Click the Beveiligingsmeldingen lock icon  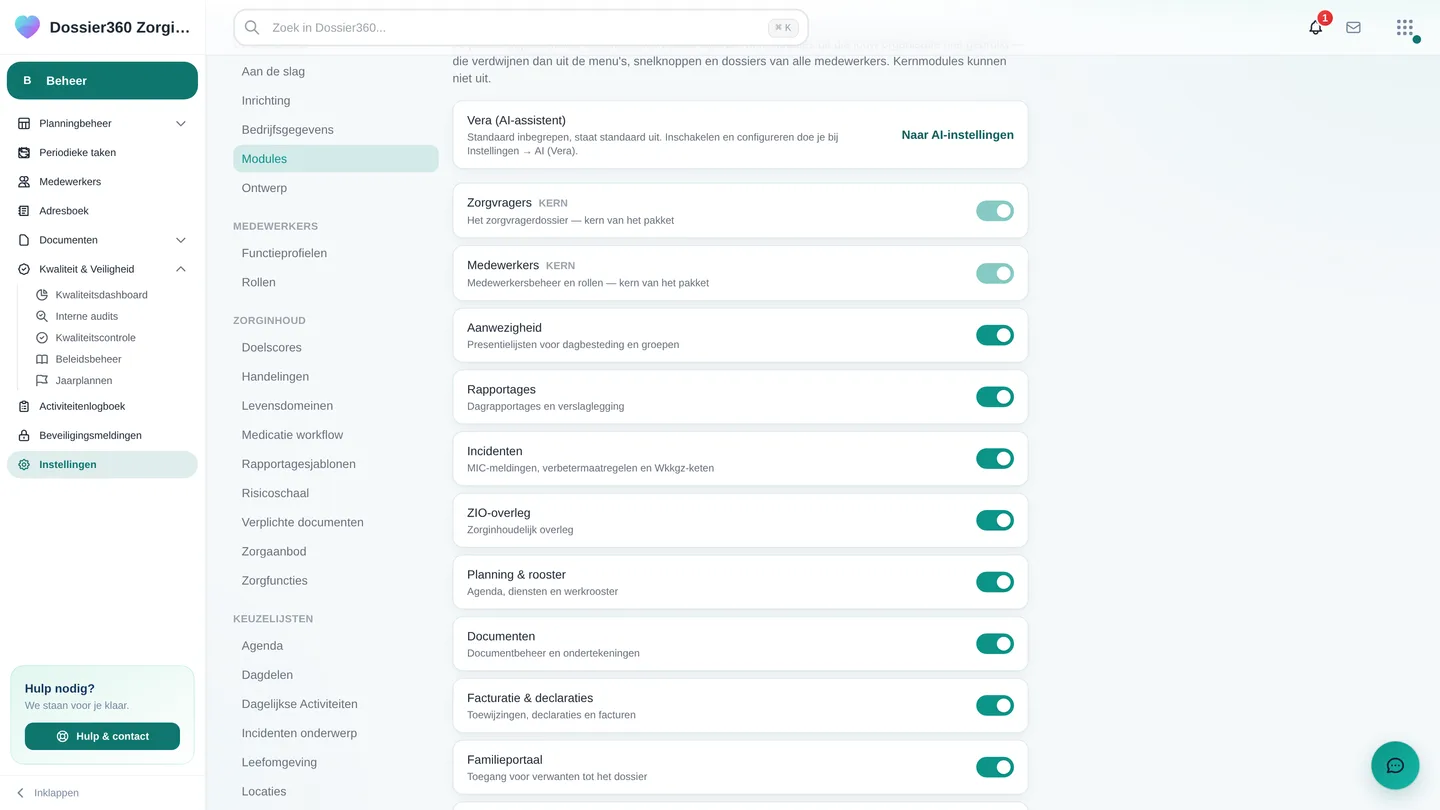point(24,436)
